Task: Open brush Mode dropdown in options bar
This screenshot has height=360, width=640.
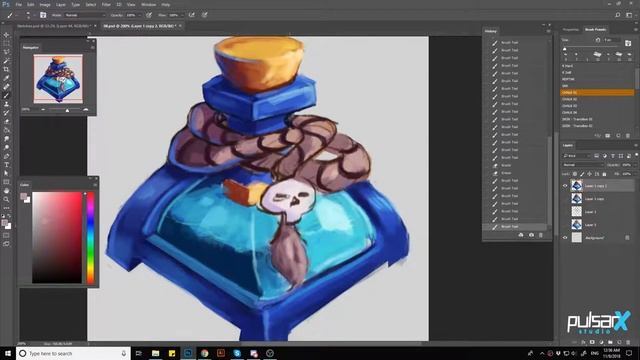Action: pyautogui.click(x=85, y=15)
